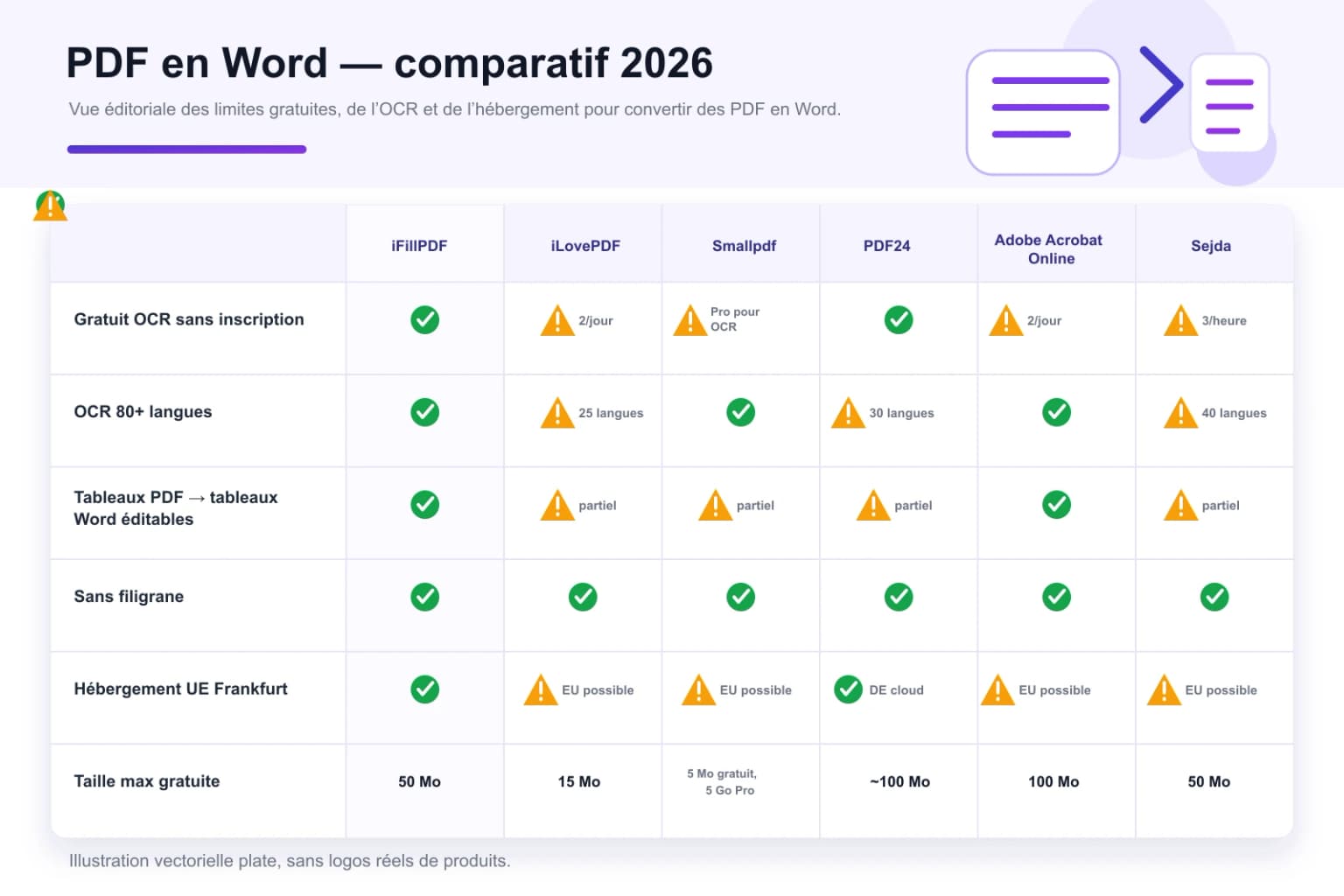Click the 30 langues text
Viewport: 1344px width, 896px height.
coord(901,413)
